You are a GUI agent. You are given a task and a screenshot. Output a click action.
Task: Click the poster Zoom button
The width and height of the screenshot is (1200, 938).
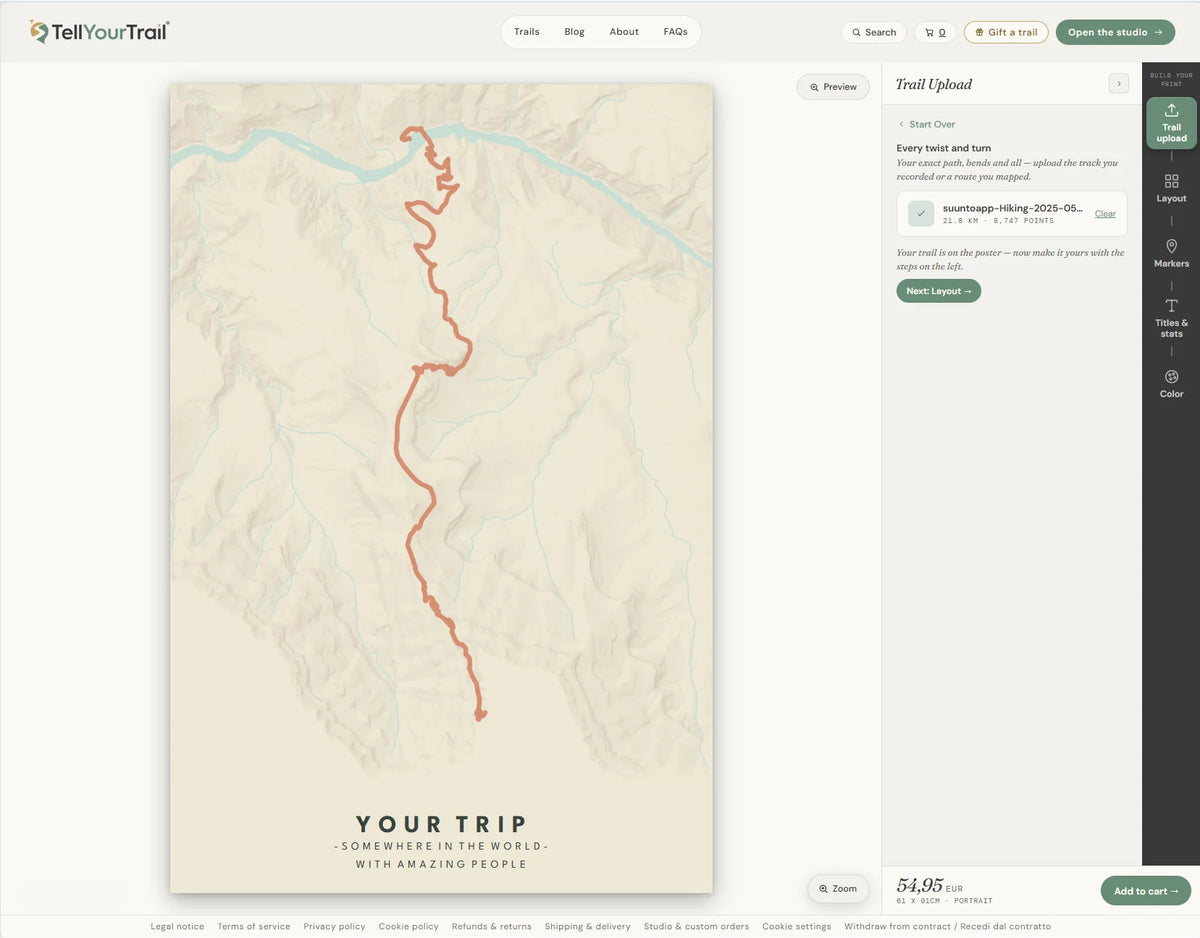pyautogui.click(x=838, y=888)
